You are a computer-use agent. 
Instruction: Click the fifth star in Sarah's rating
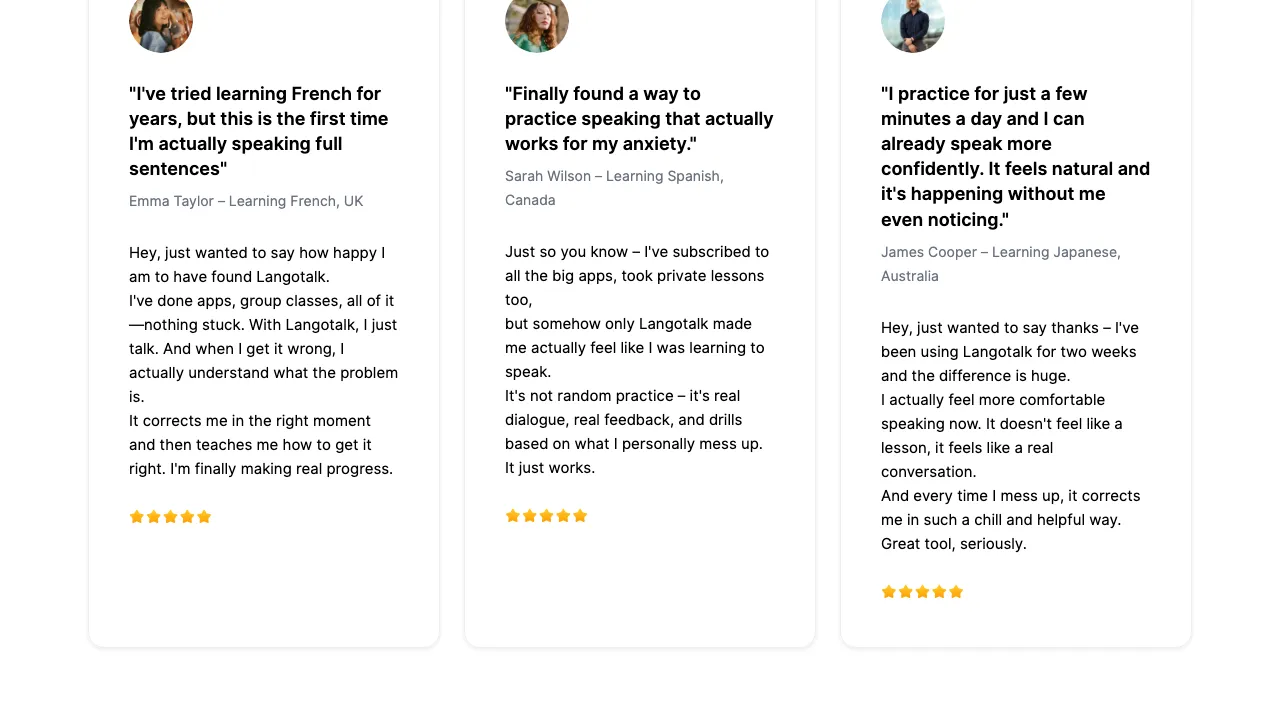pyautogui.click(x=580, y=516)
